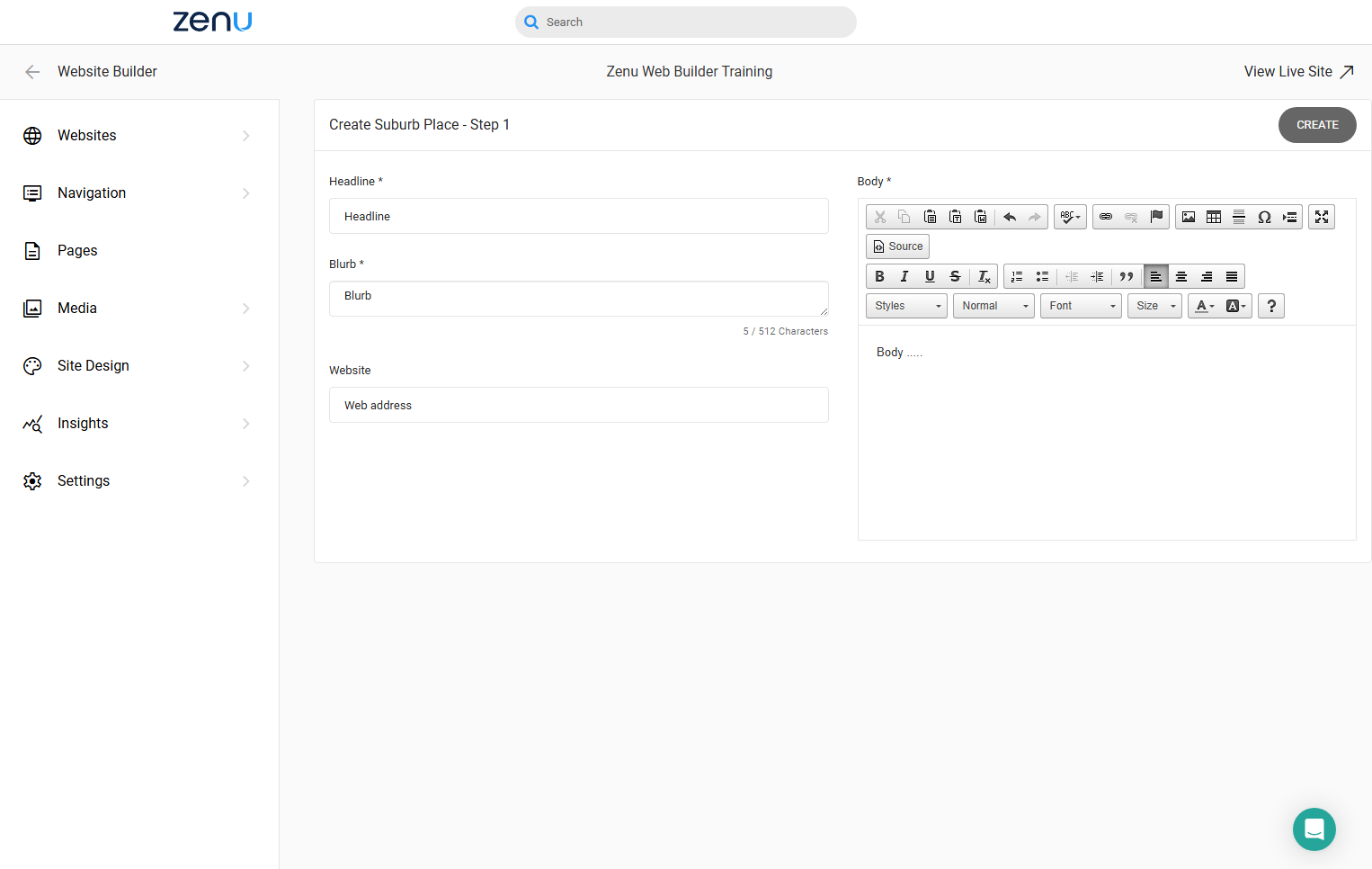Viewport: 1372px width, 869px height.
Task: Open the Font dropdown
Action: point(1081,306)
